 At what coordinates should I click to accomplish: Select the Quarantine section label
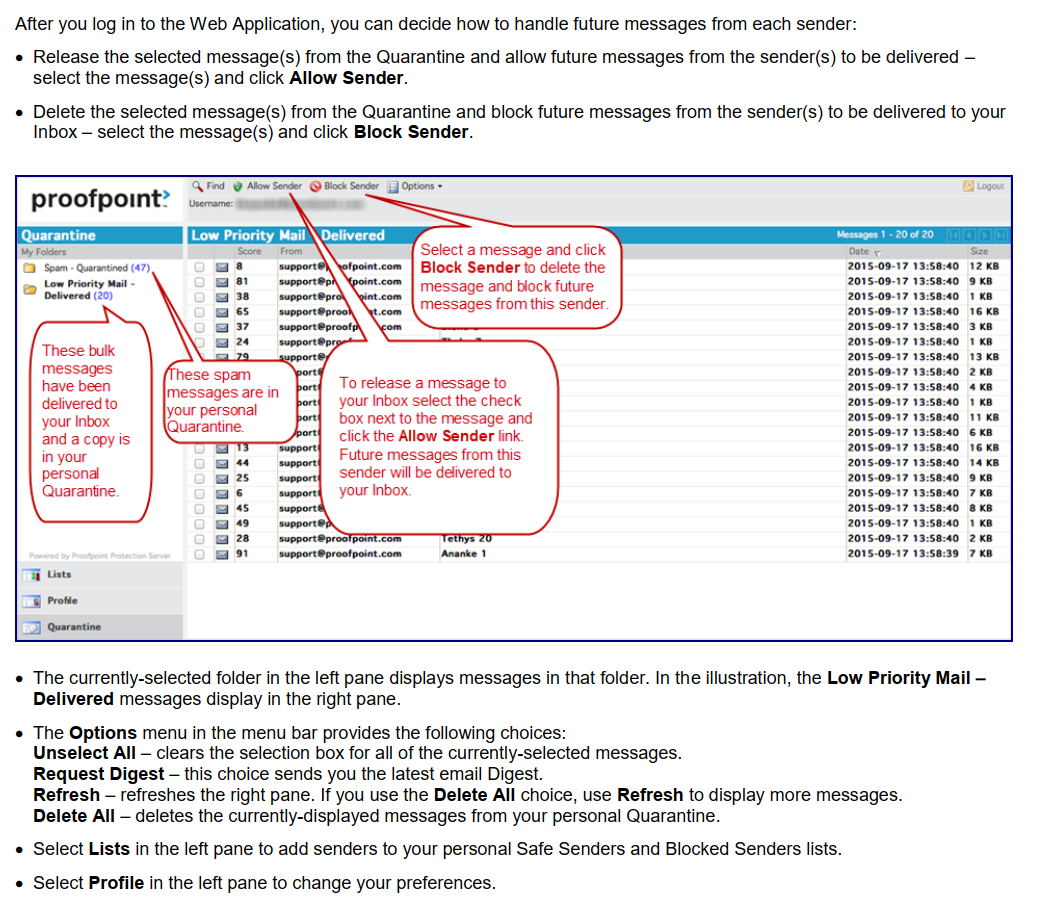coord(74,627)
